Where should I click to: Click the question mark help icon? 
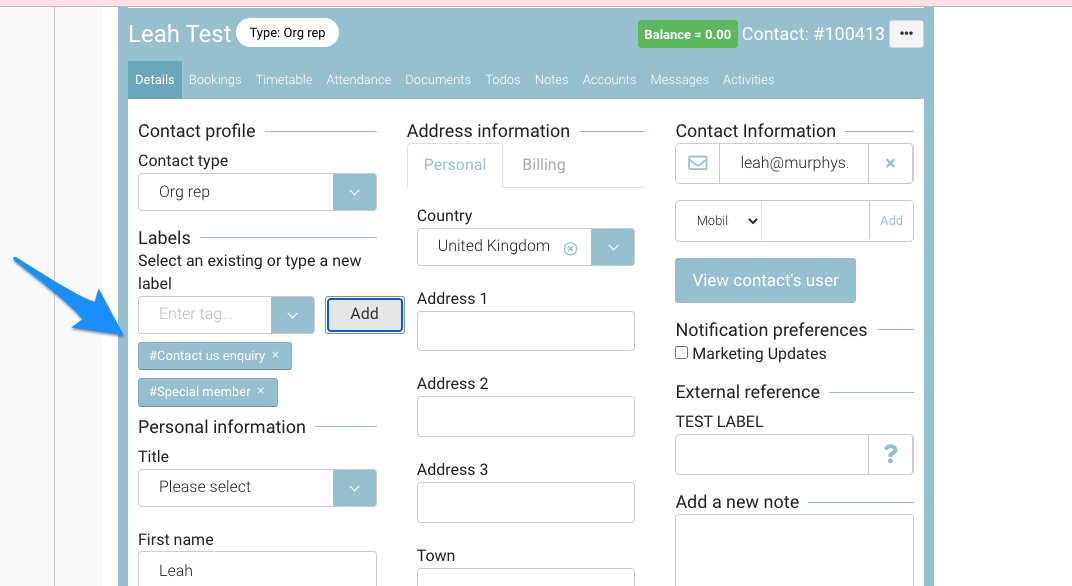tap(890, 455)
